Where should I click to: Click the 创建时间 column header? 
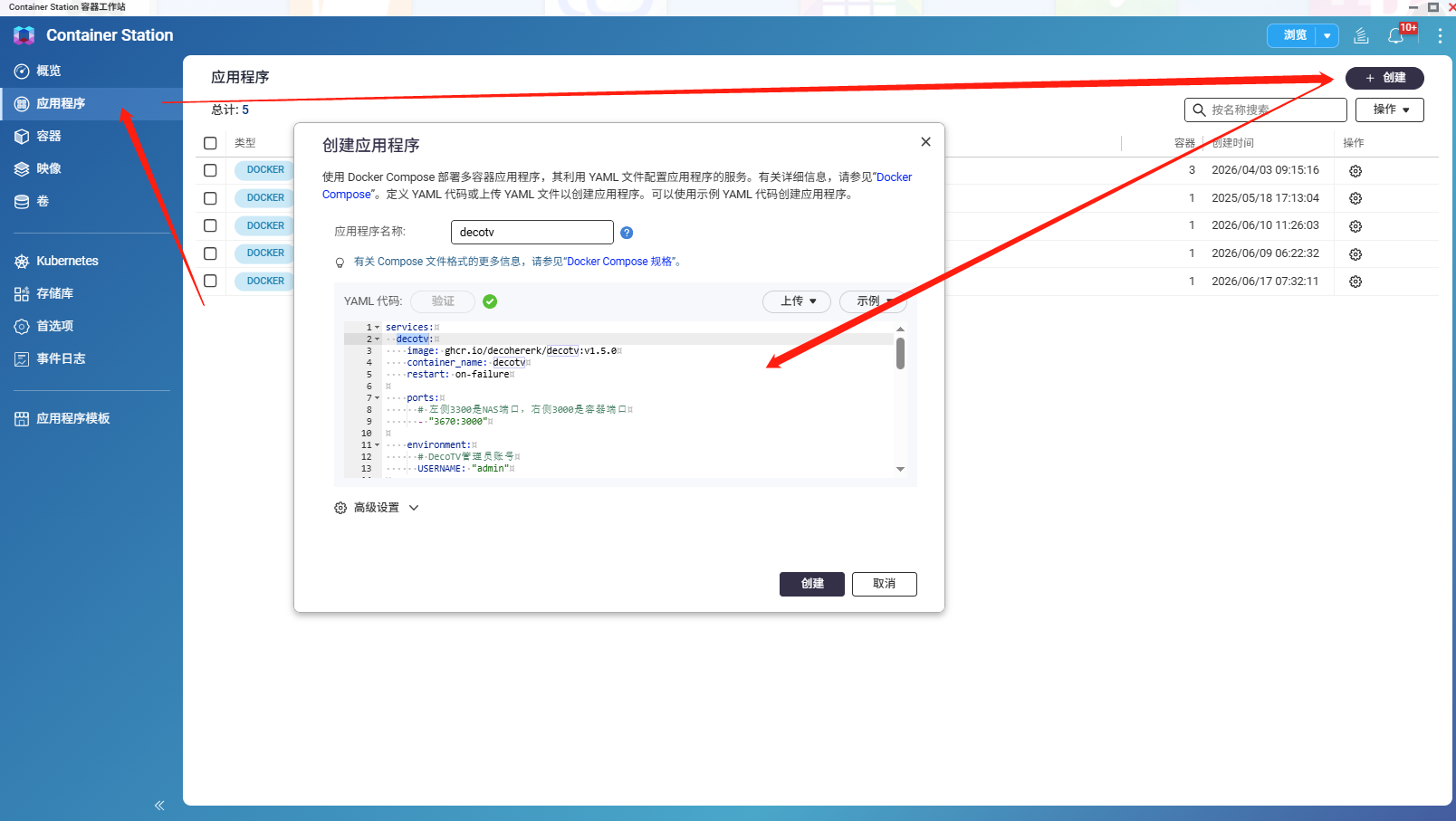tap(1233, 143)
